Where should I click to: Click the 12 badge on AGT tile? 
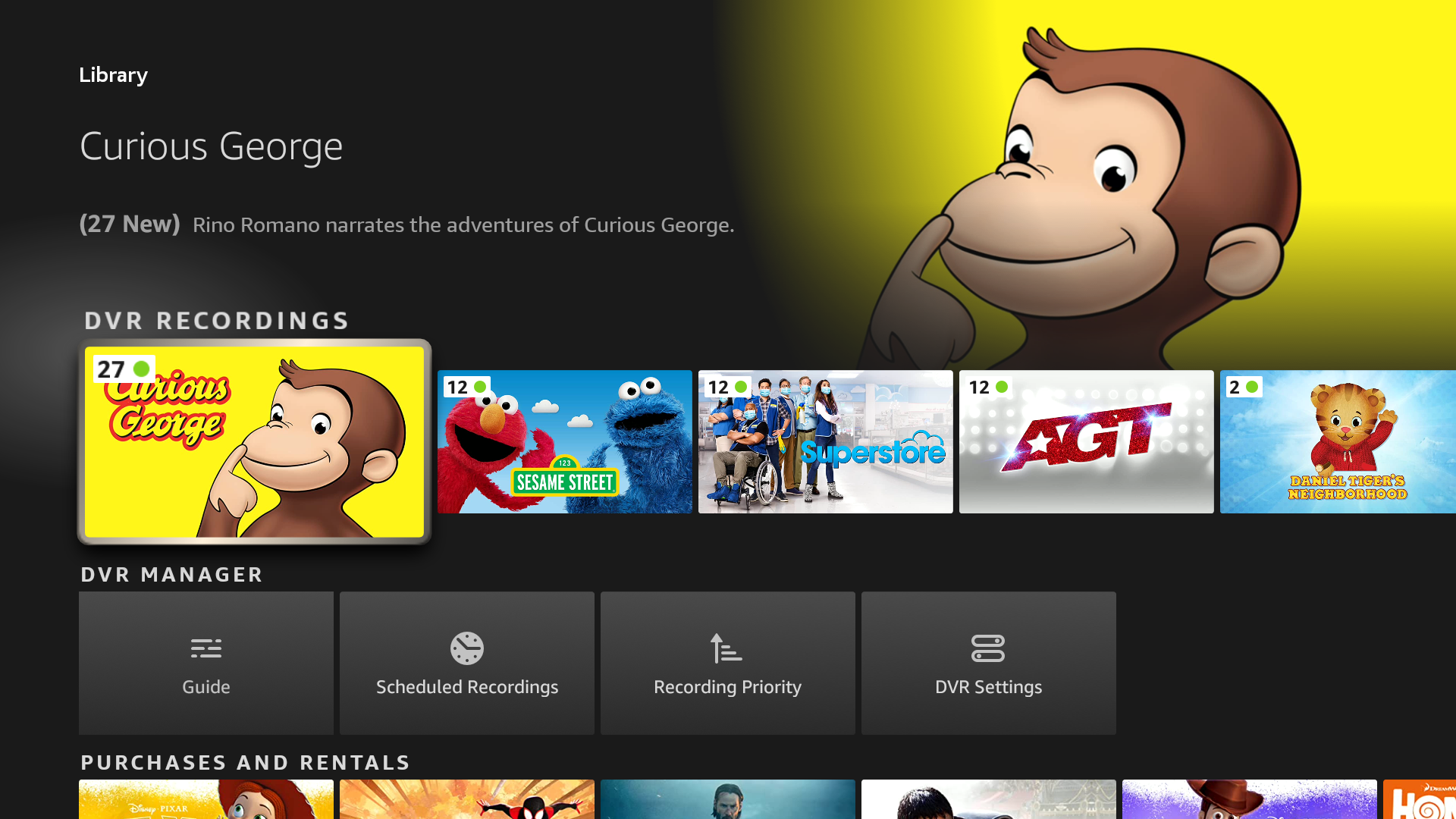(988, 388)
